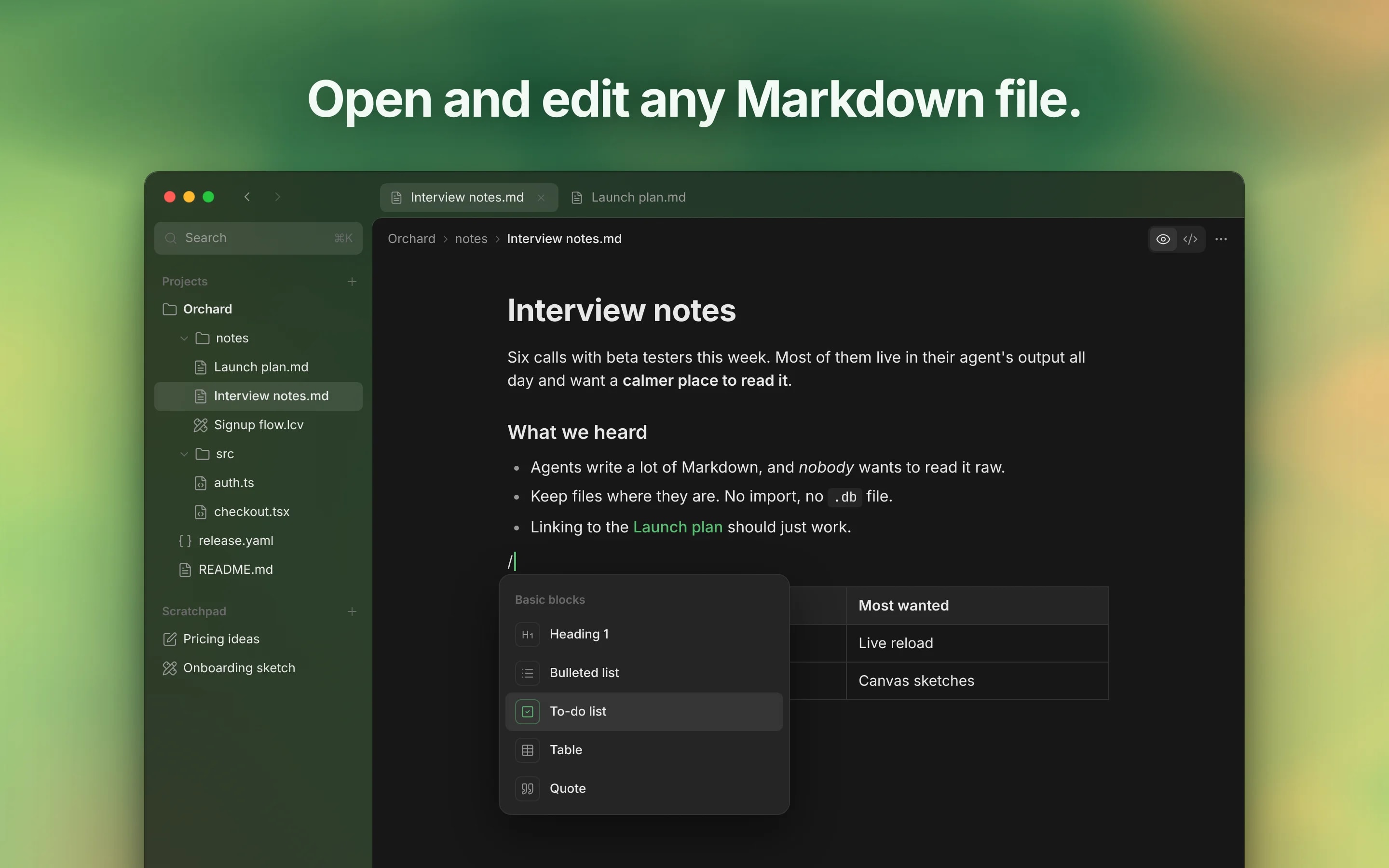Image resolution: width=1389 pixels, height=868 pixels.
Task: Click the Canvas sketches table cell
Action: tap(977, 681)
